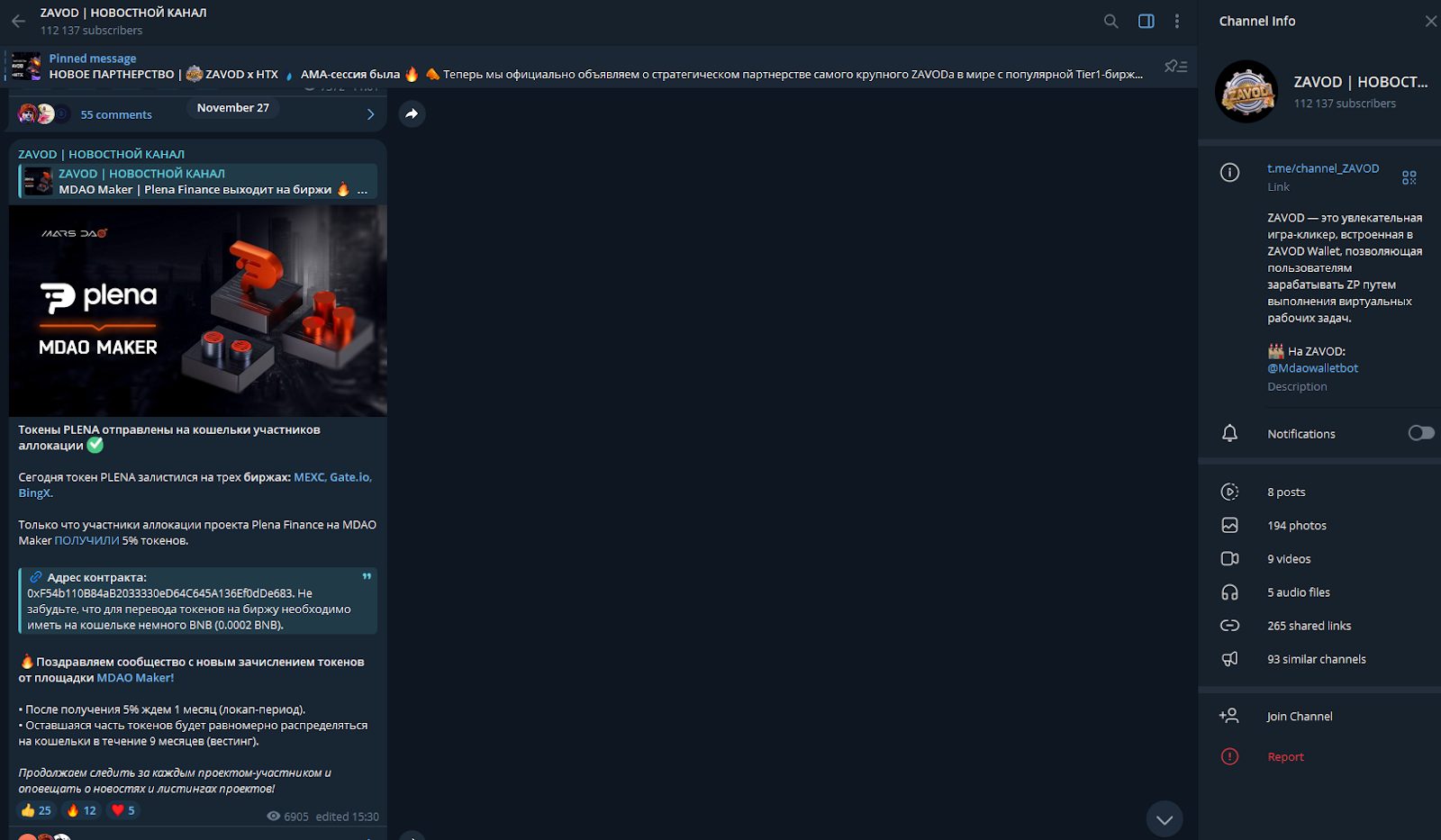Viewport: 1441px width, 840px height.
Task: Click the headphones icon beside audio files
Action: click(1229, 592)
